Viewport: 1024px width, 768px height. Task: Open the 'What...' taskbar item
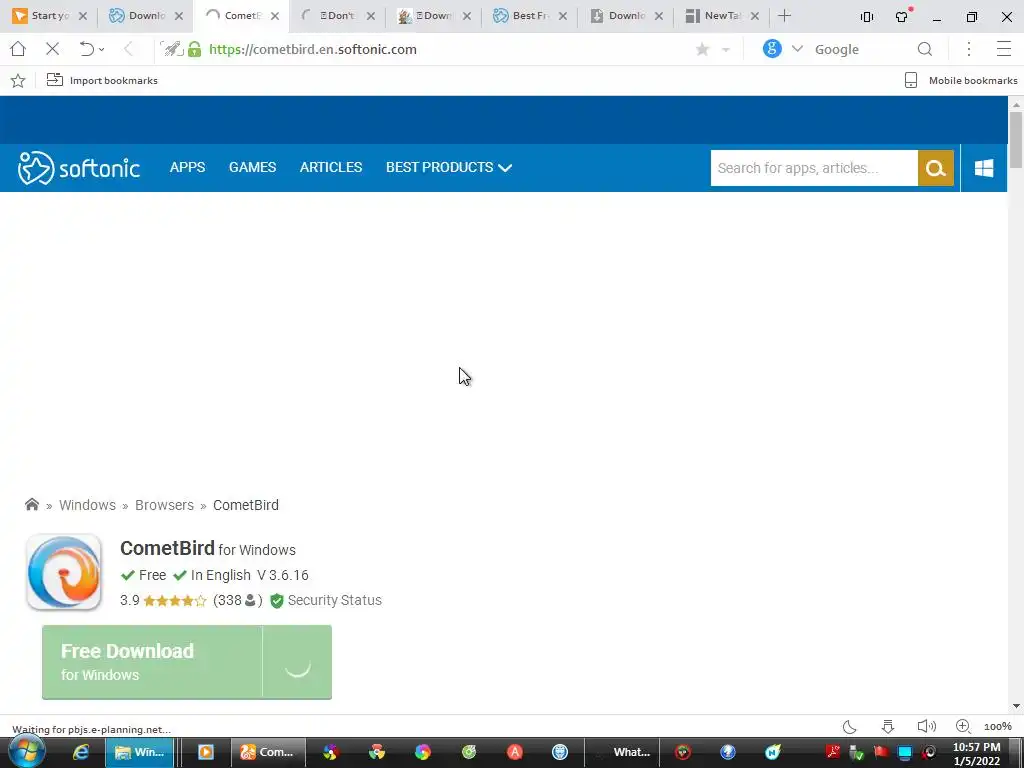click(623, 752)
